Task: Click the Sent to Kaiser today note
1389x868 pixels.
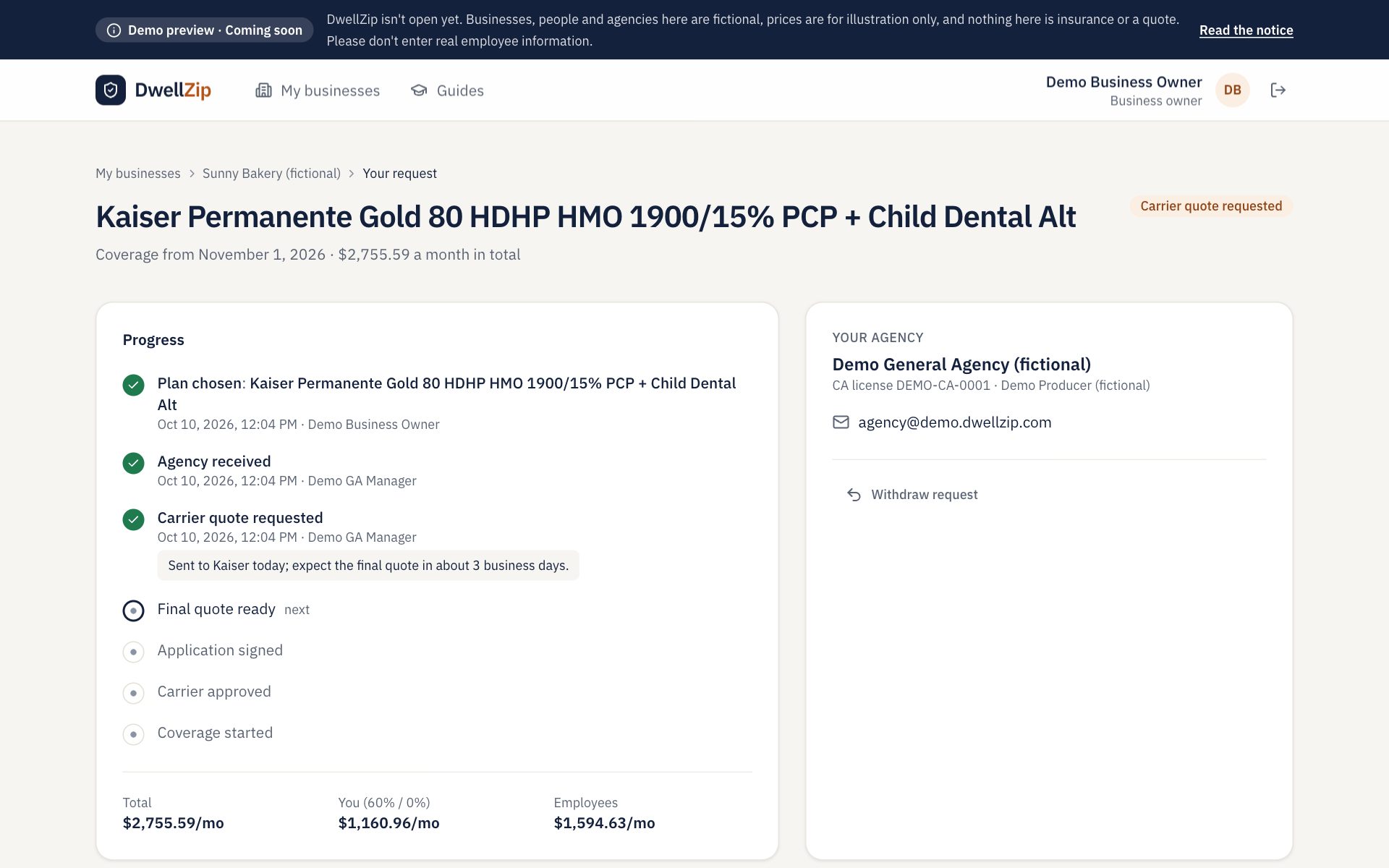Action: [368, 566]
